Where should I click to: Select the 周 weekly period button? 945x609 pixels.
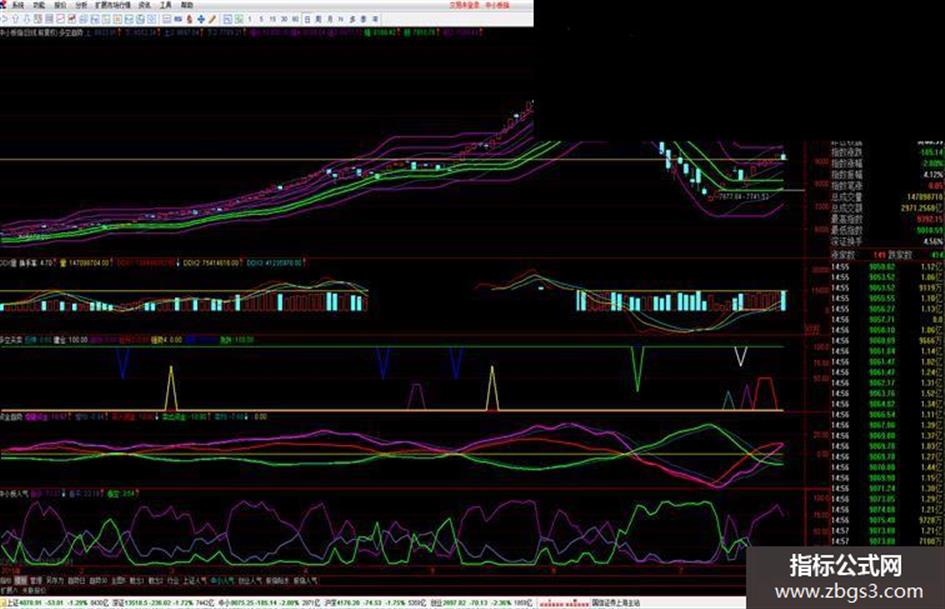click(319, 19)
